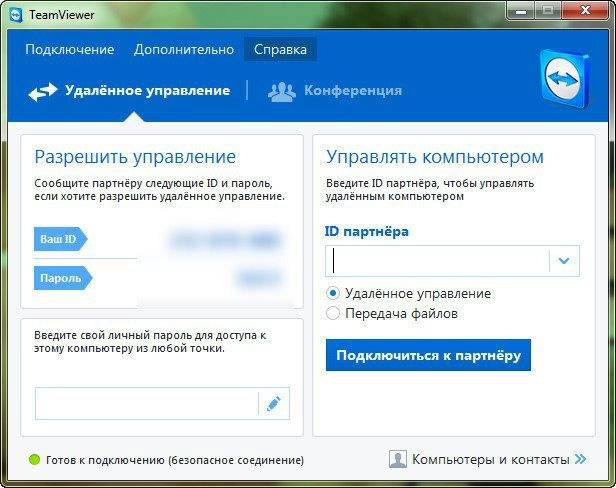Open the Справка menu

point(280,50)
